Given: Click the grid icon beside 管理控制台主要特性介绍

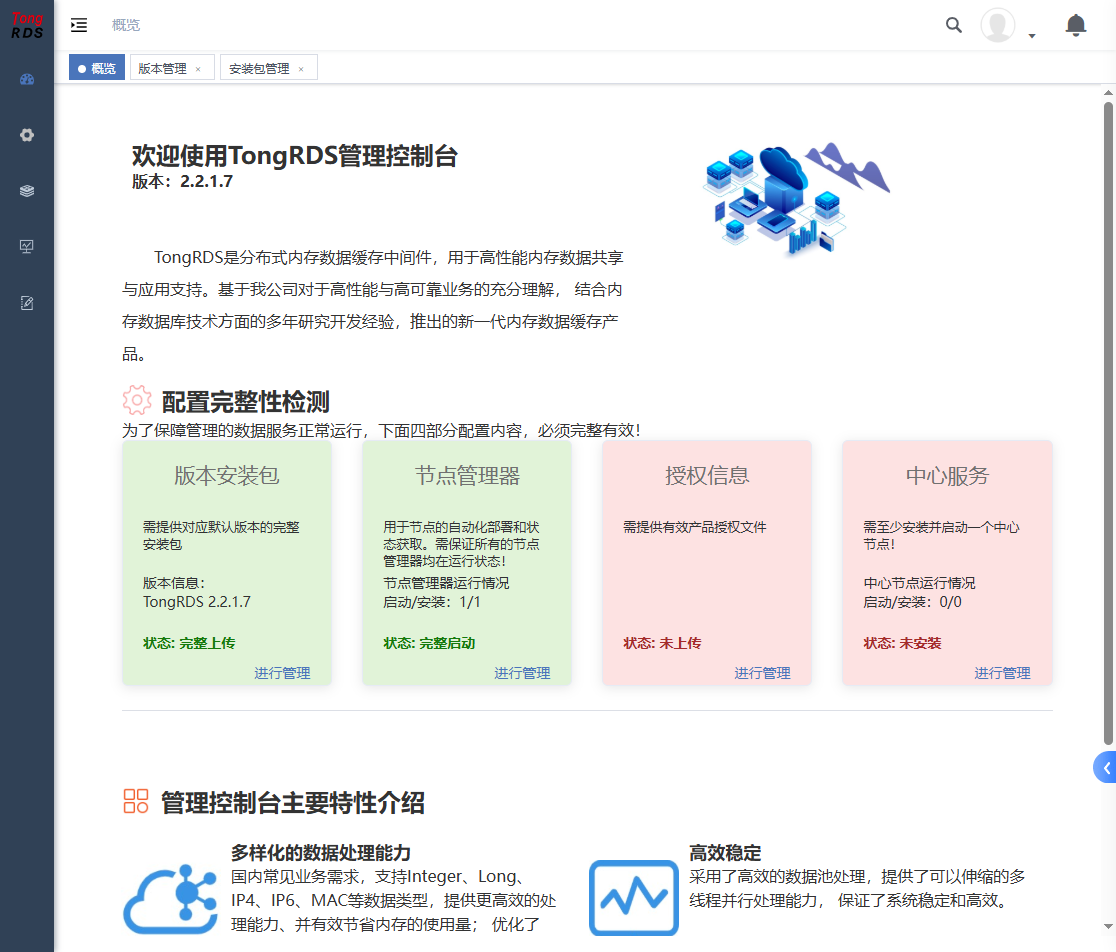Looking at the screenshot, I should tap(136, 801).
